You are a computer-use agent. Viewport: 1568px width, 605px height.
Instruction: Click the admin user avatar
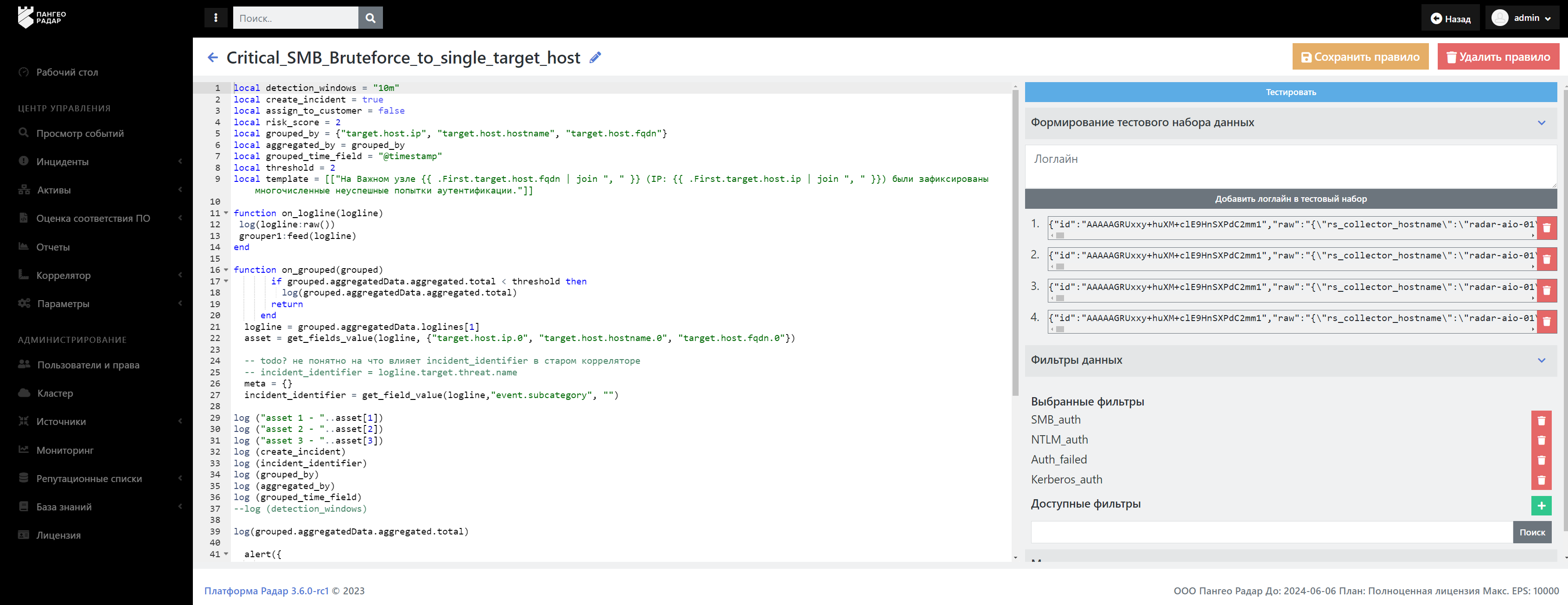pyautogui.click(x=1500, y=18)
